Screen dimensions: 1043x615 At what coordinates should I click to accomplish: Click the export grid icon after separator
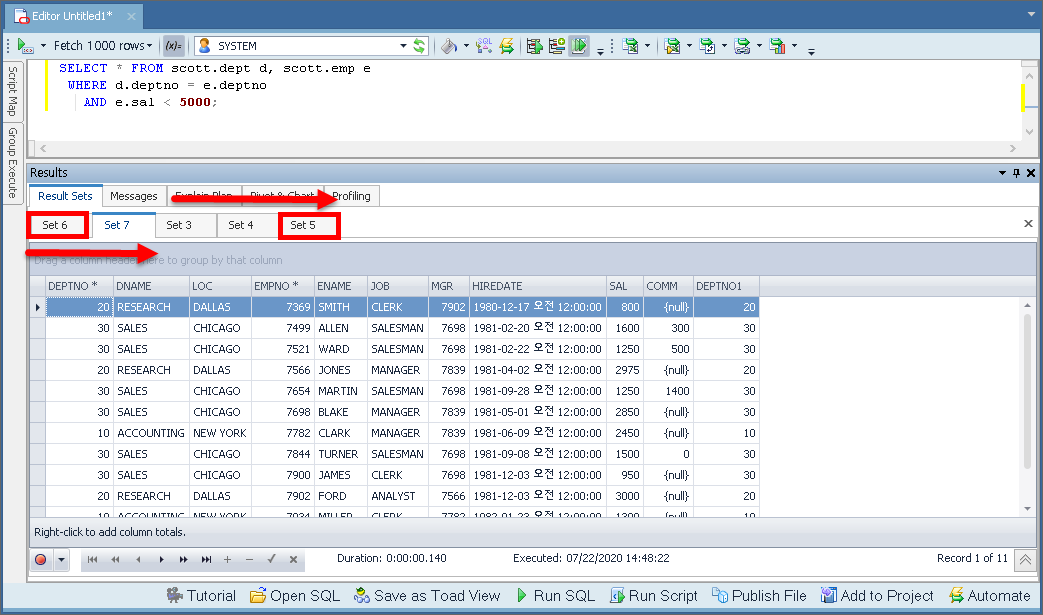coord(630,46)
